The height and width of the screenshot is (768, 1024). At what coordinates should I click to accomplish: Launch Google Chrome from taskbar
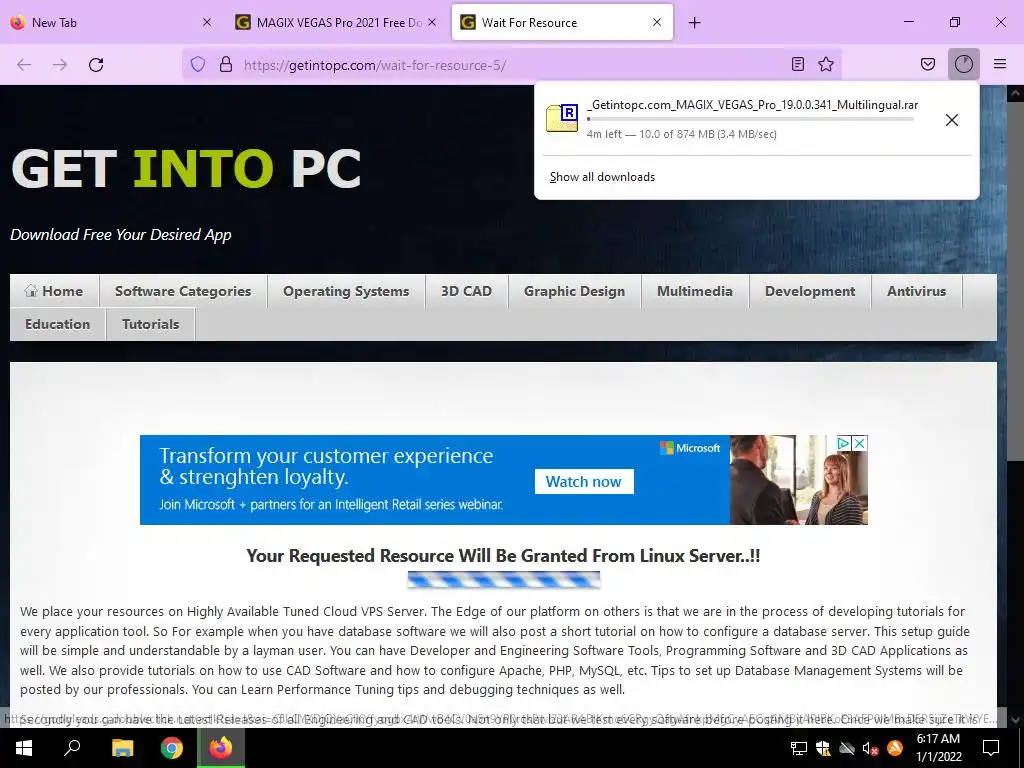[x=172, y=748]
